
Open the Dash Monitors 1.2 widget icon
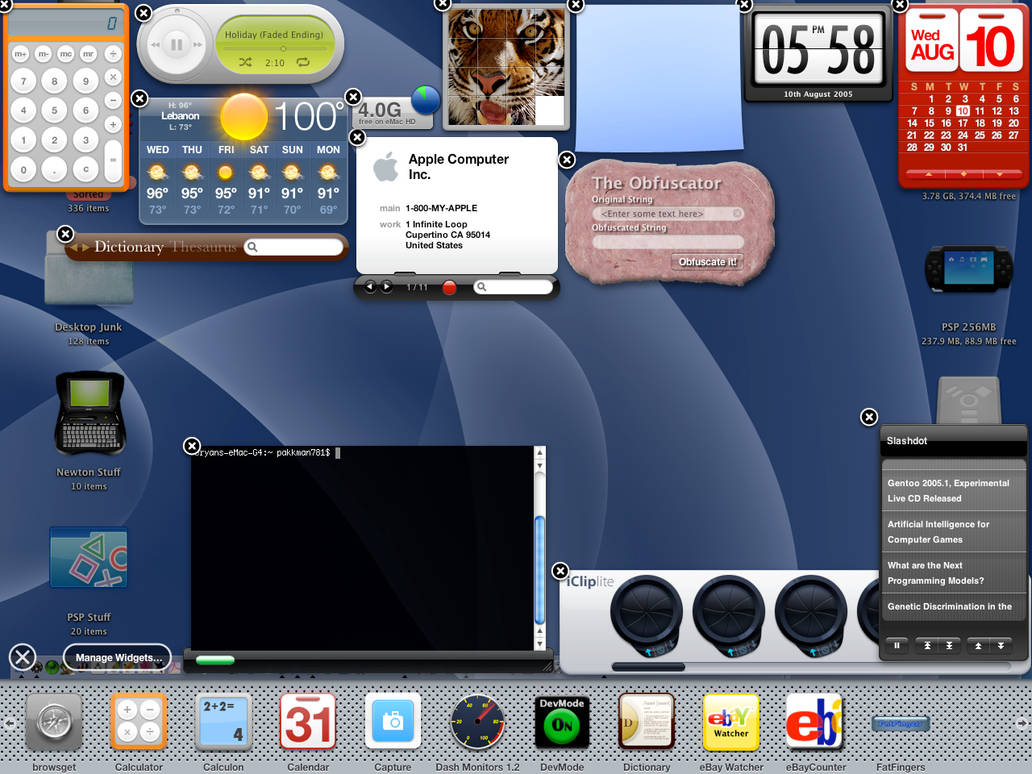(477, 722)
